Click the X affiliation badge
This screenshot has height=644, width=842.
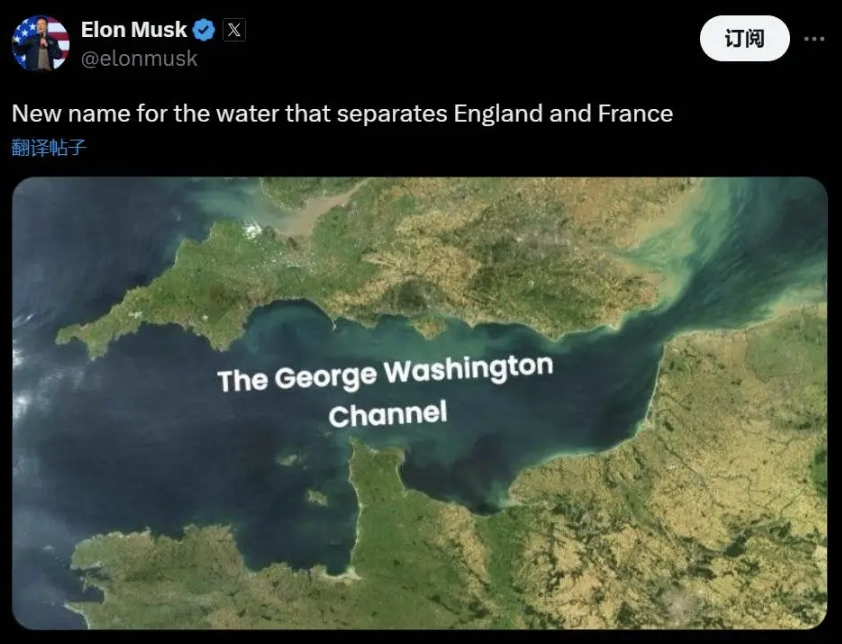click(234, 30)
